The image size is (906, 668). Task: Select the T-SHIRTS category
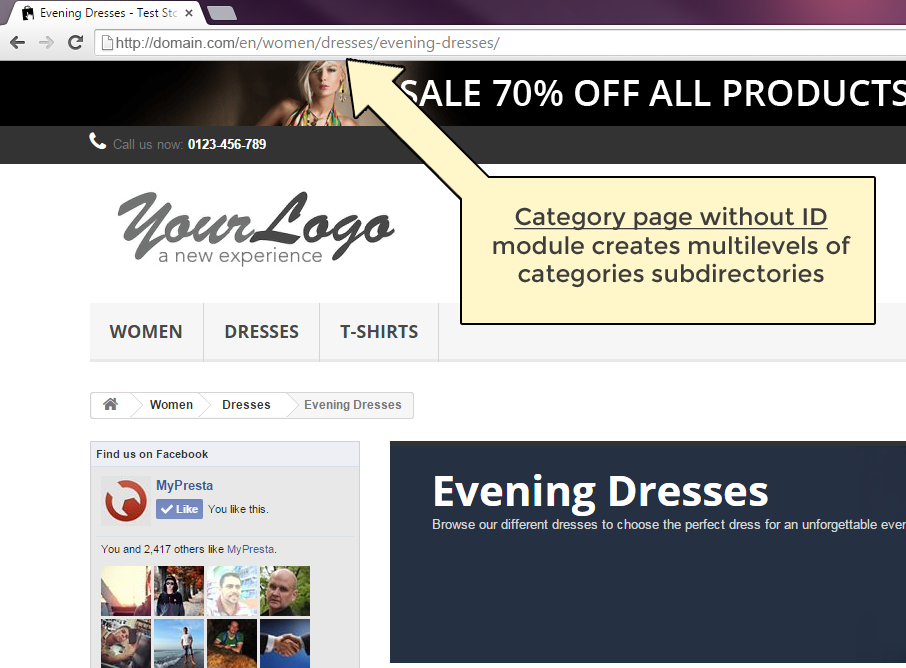pos(378,331)
